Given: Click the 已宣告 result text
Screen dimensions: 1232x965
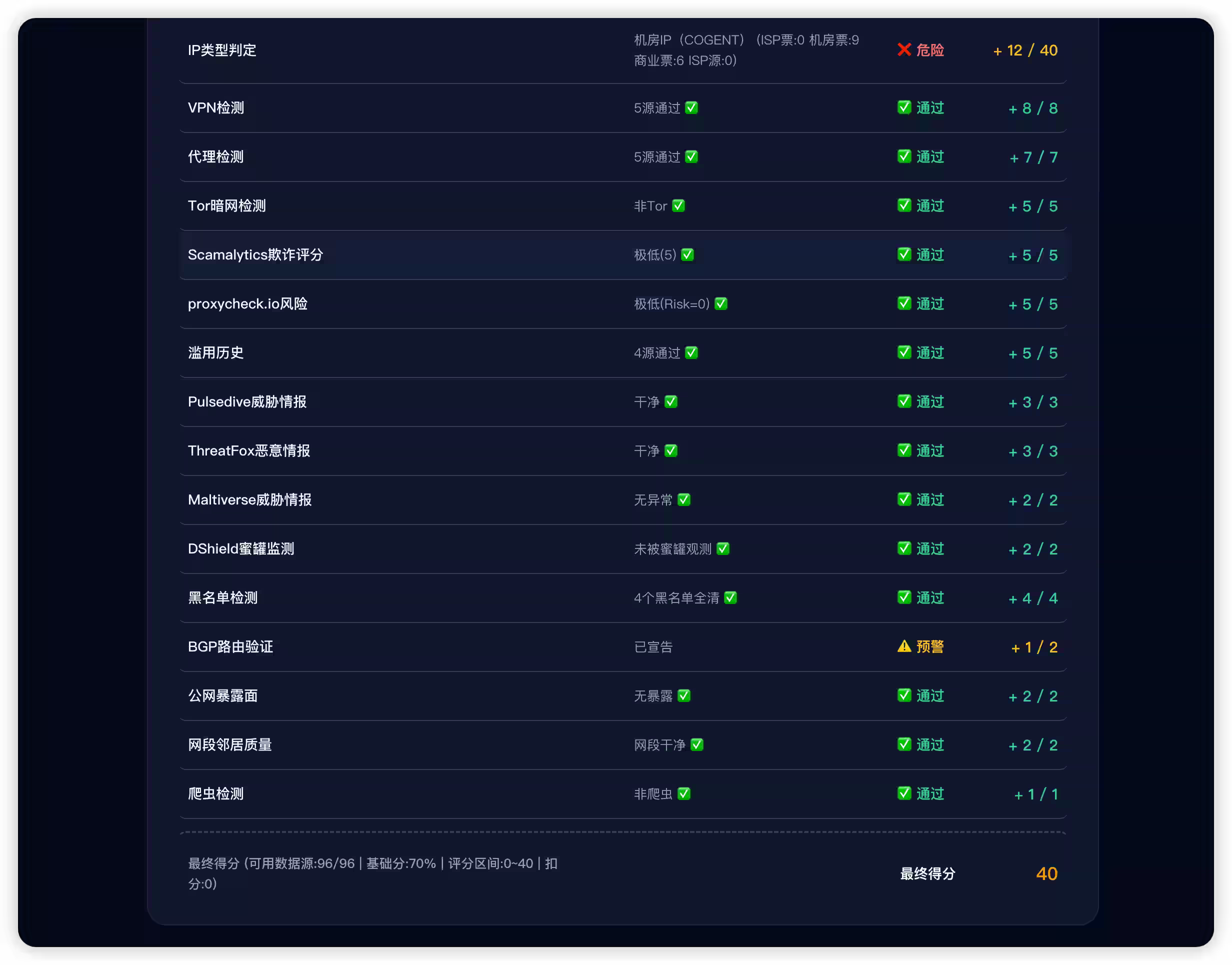Looking at the screenshot, I should (652, 646).
